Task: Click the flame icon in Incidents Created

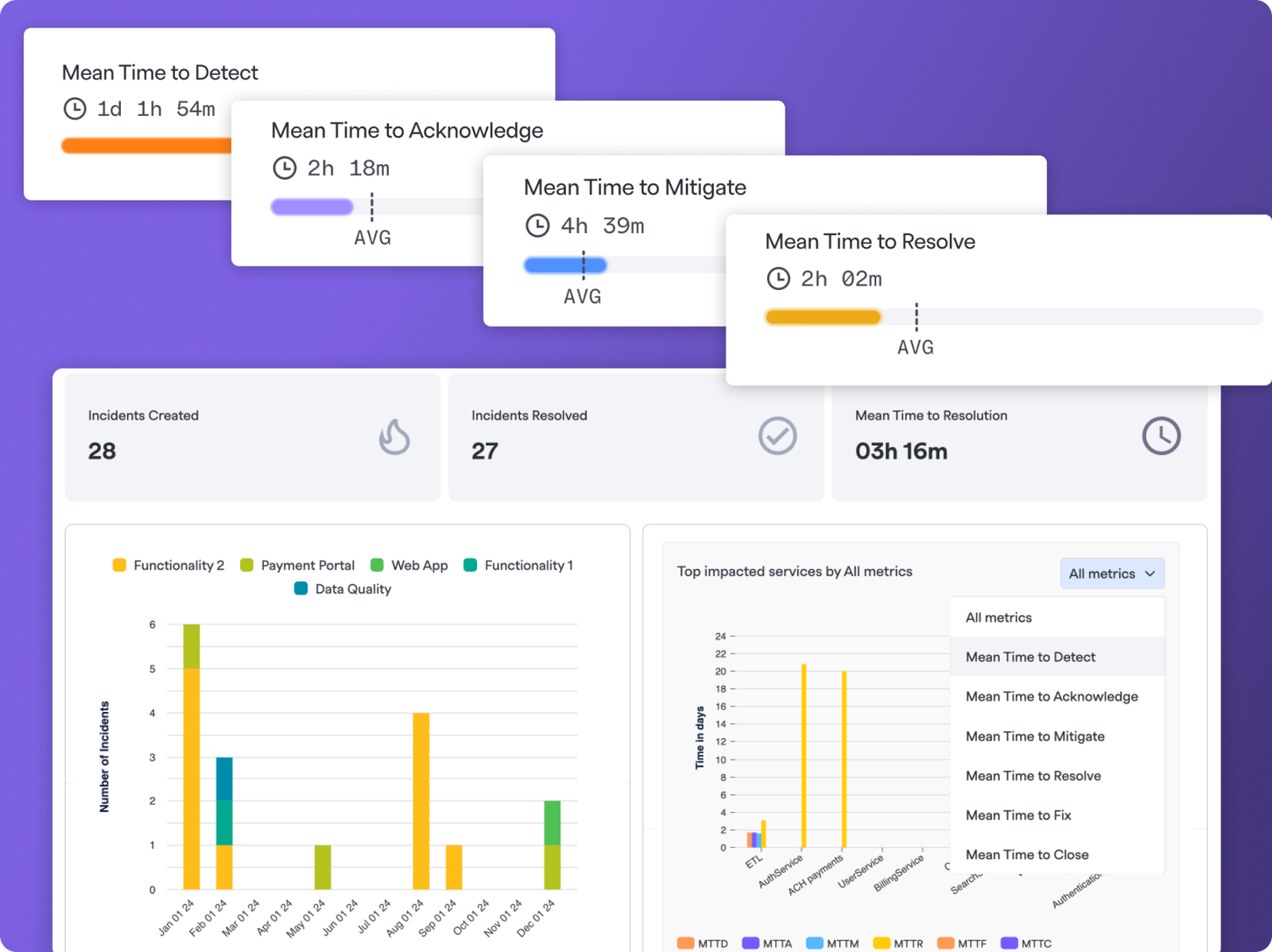Action: click(x=394, y=436)
